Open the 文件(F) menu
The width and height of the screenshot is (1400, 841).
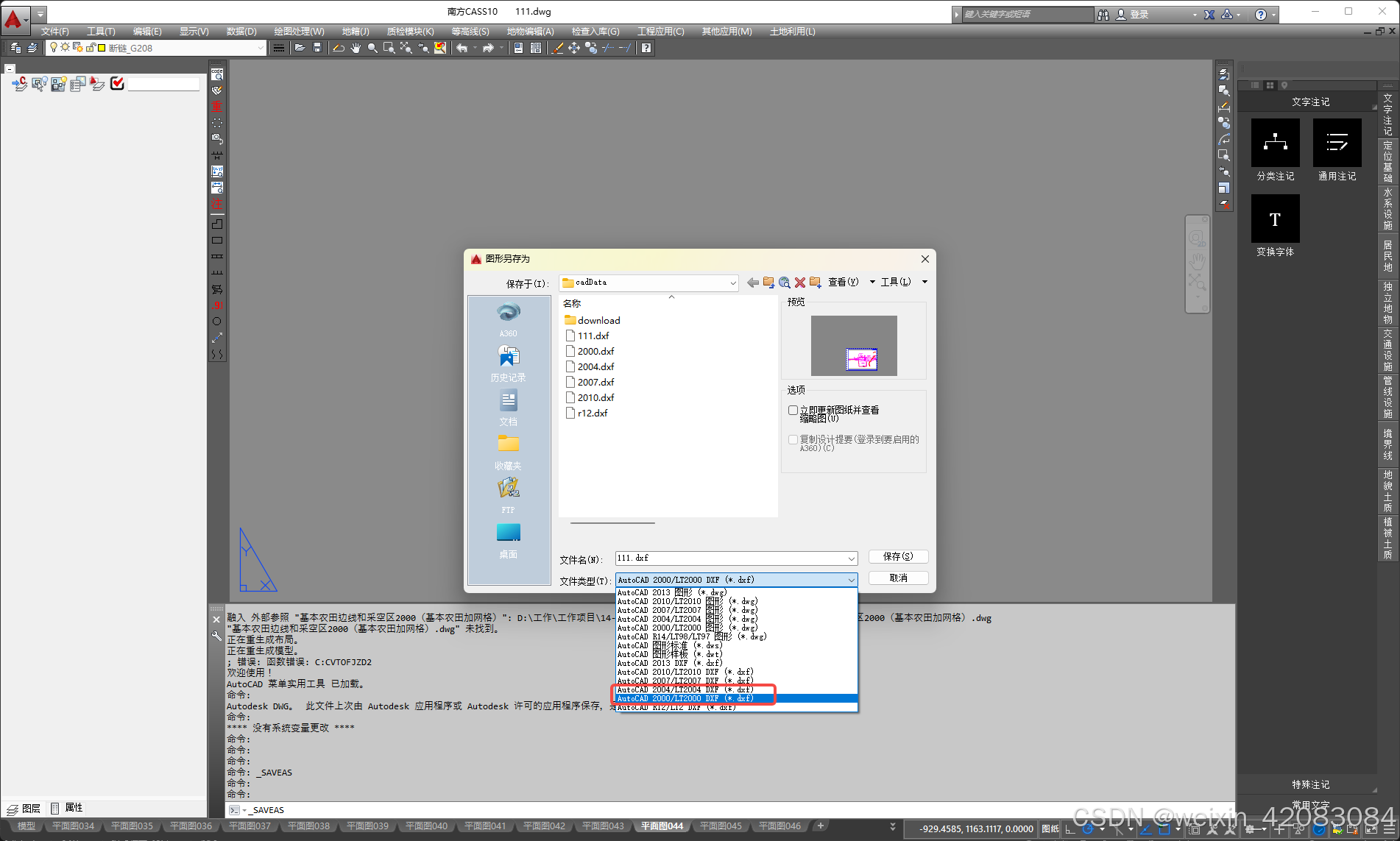[54, 32]
